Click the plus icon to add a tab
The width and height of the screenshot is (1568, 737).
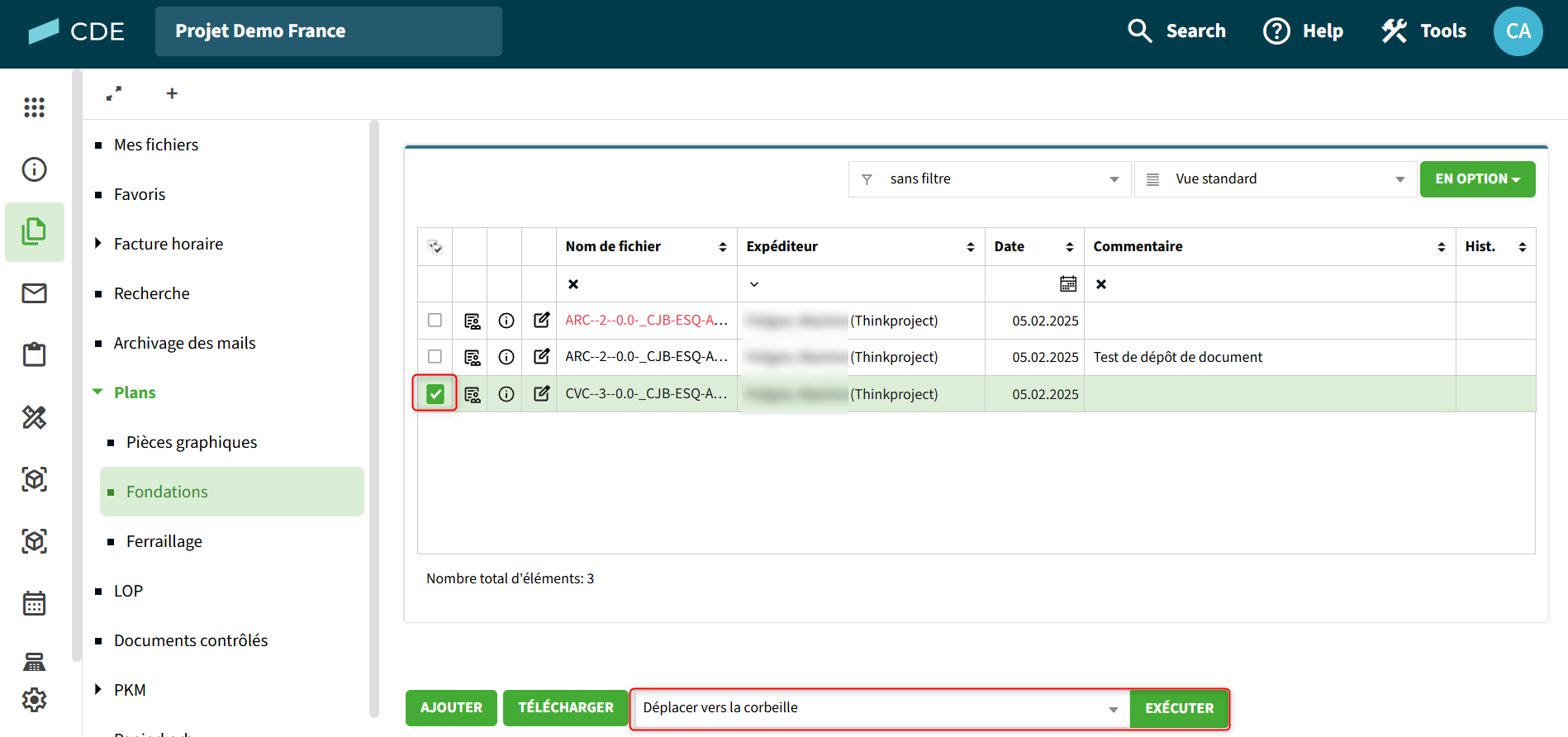172,93
